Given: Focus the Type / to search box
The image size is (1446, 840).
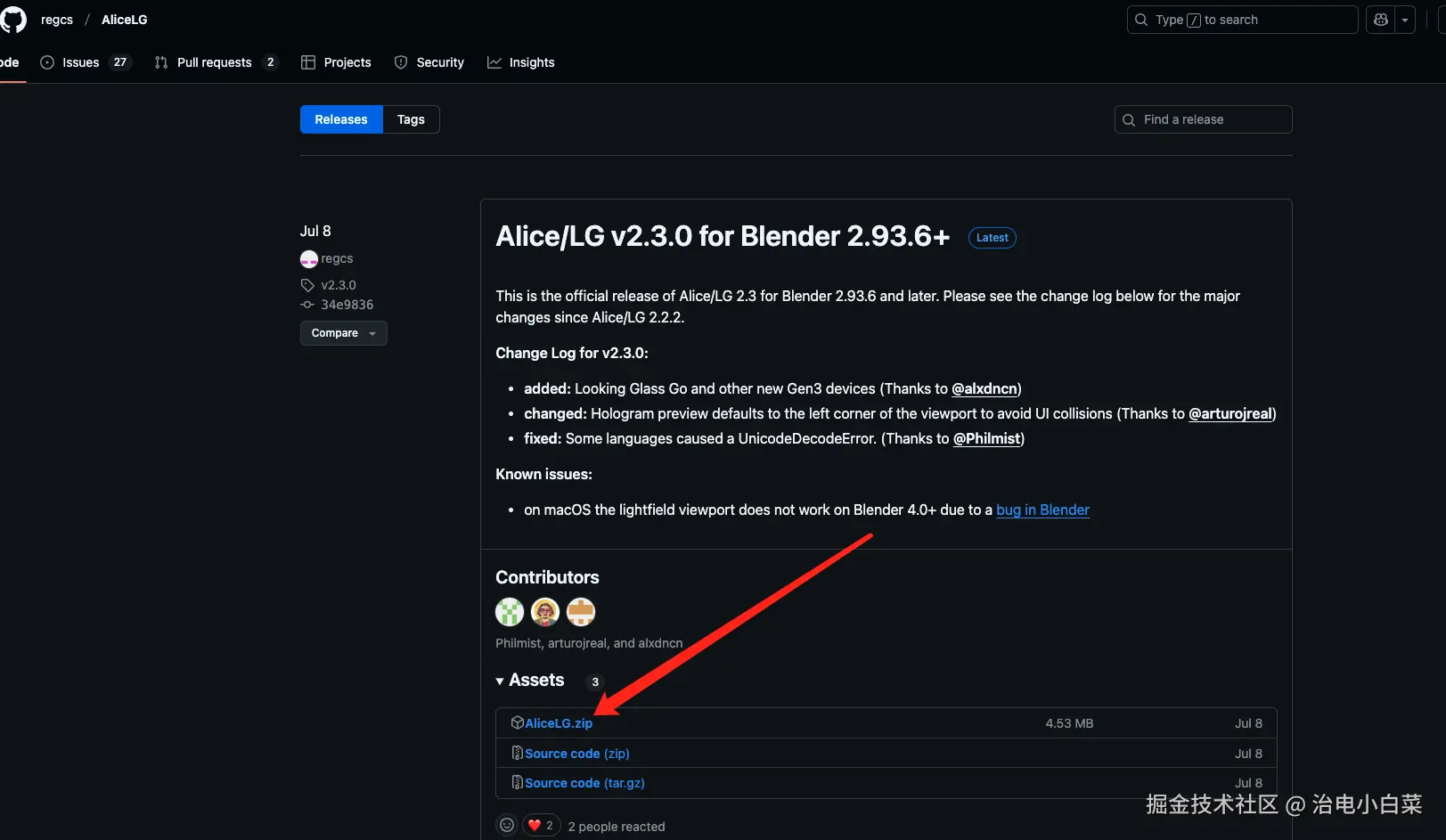Looking at the screenshot, I should pyautogui.click(x=1242, y=20).
